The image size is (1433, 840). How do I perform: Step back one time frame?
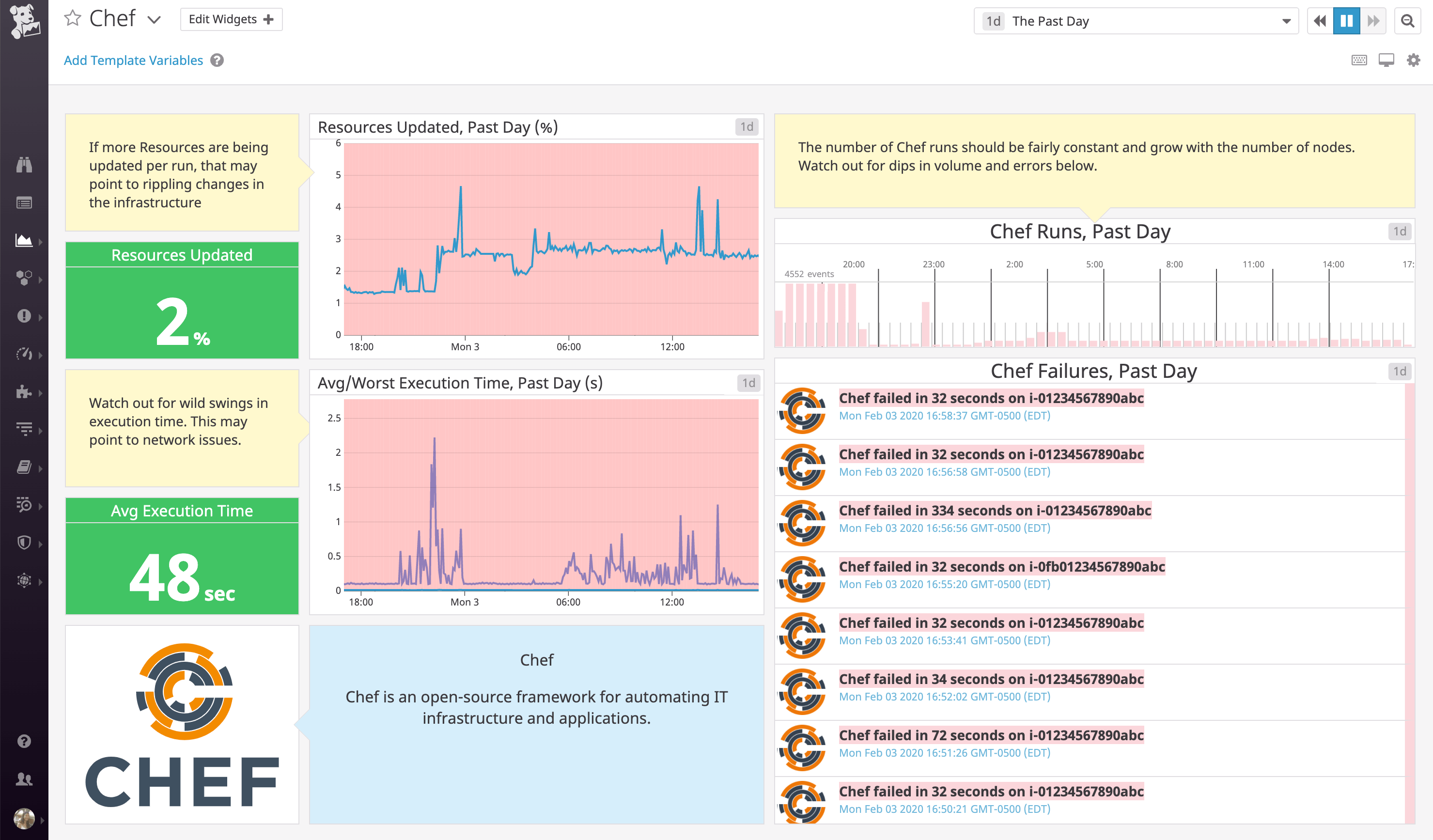(x=1320, y=21)
